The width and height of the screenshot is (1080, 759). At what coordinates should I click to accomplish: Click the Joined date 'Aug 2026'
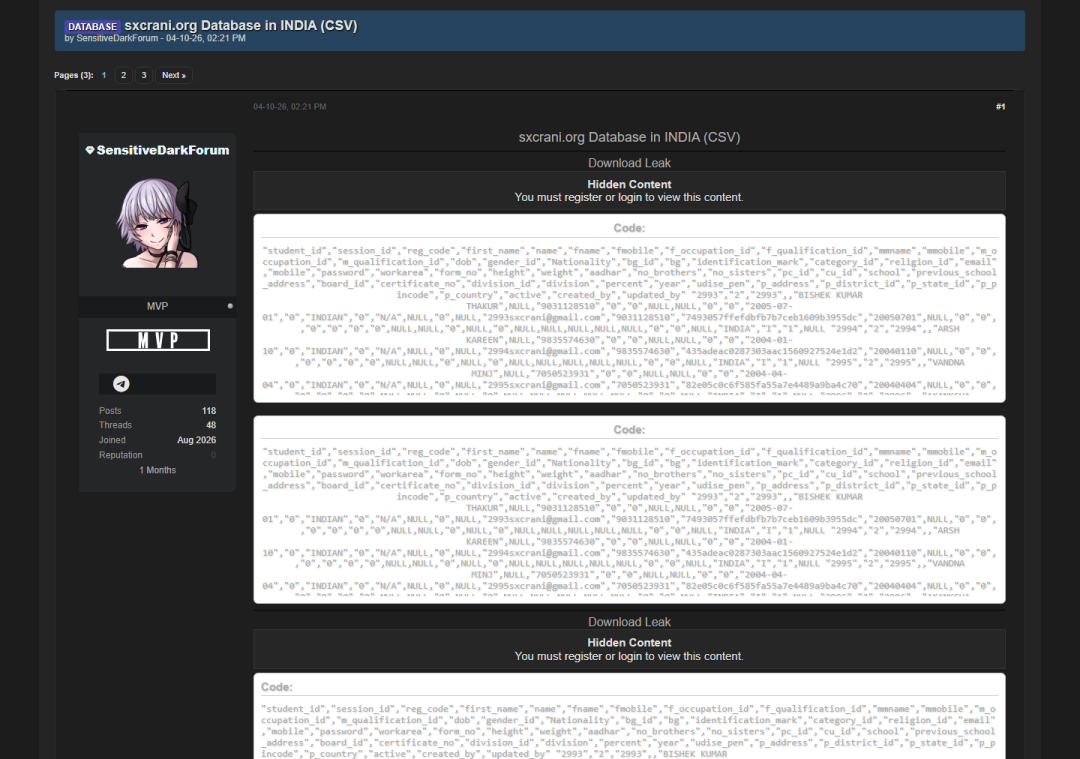point(196,440)
